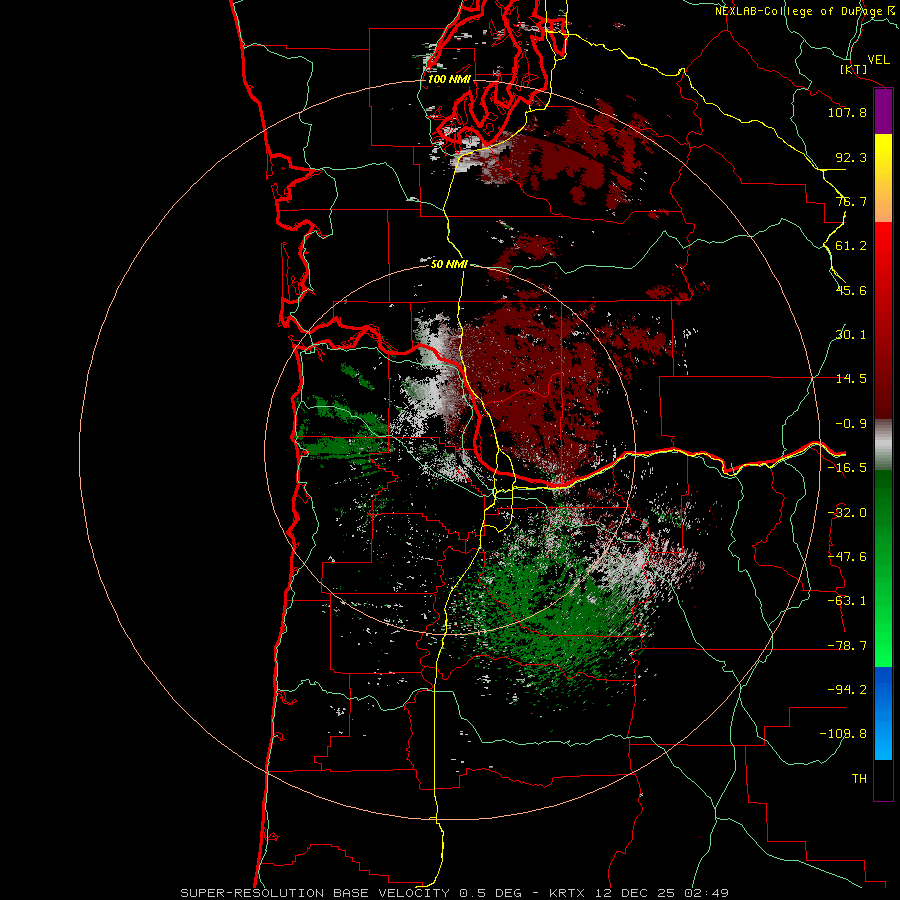900x900 pixels.
Task: Click the [KT] units label
Action: pos(854,69)
